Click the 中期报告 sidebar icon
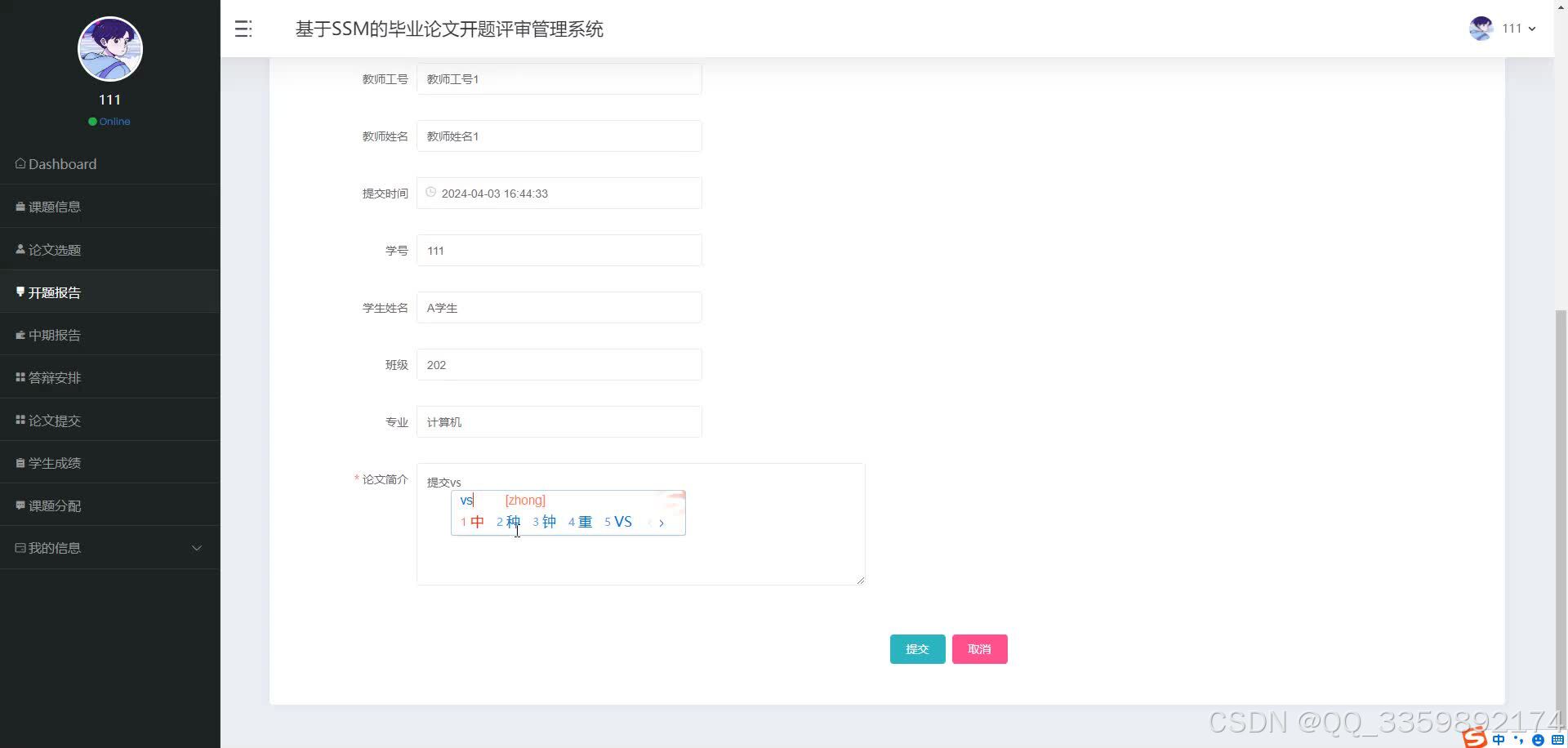The width and height of the screenshot is (1568, 748). 20,335
